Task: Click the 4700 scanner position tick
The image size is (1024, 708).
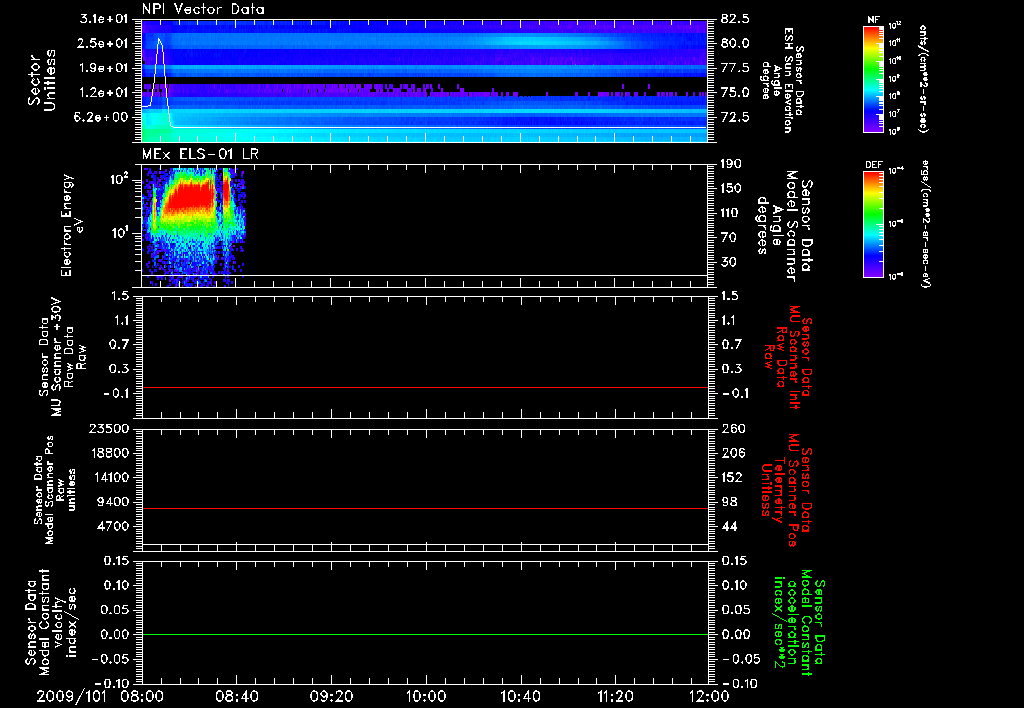Action: click(112, 526)
